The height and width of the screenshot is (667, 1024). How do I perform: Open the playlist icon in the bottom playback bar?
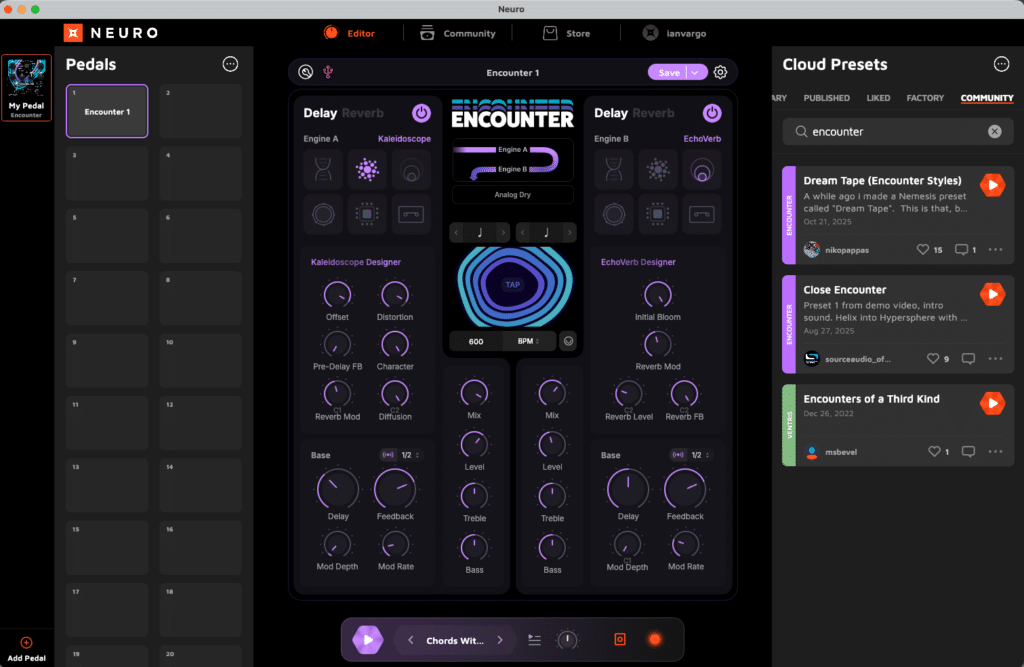533,639
